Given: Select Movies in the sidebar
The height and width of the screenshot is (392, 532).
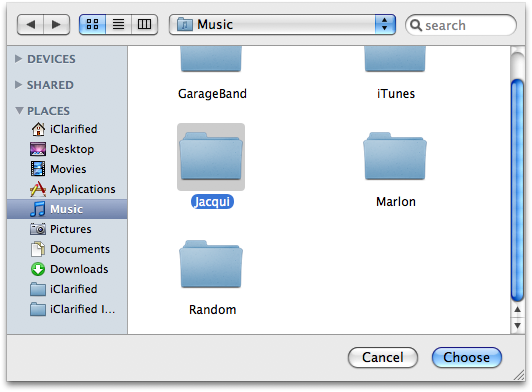Looking at the screenshot, I should pyautogui.click(x=58, y=169).
